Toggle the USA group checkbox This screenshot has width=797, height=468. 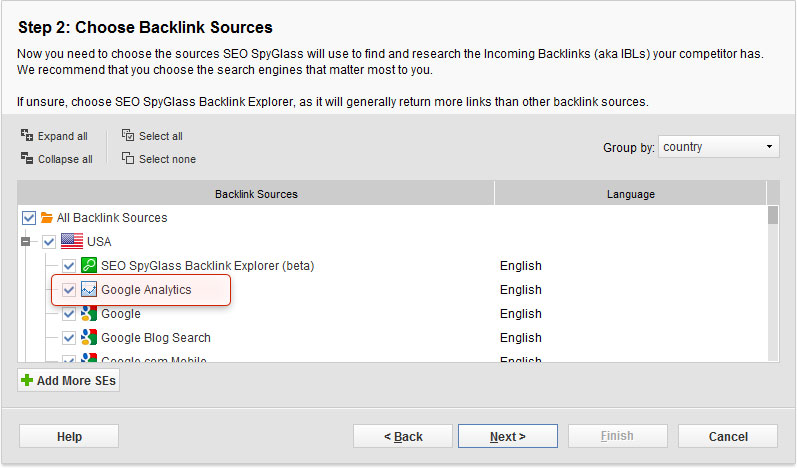(x=49, y=241)
